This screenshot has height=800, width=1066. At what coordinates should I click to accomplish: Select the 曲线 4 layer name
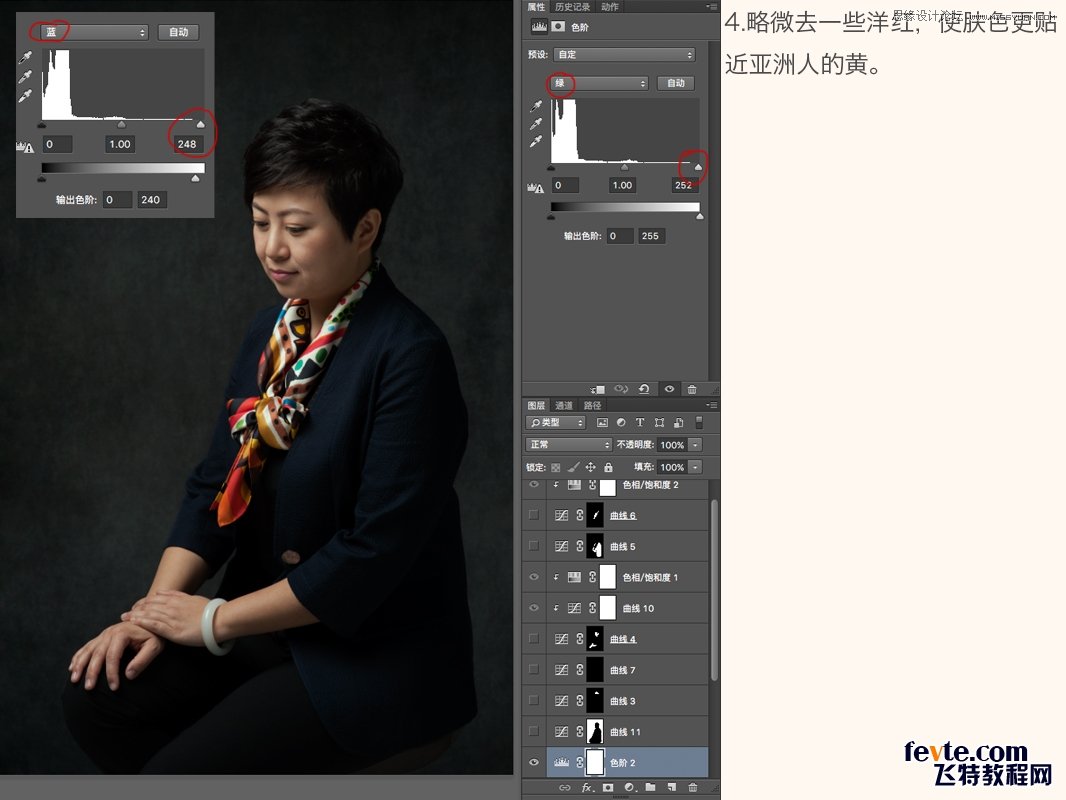pos(623,639)
